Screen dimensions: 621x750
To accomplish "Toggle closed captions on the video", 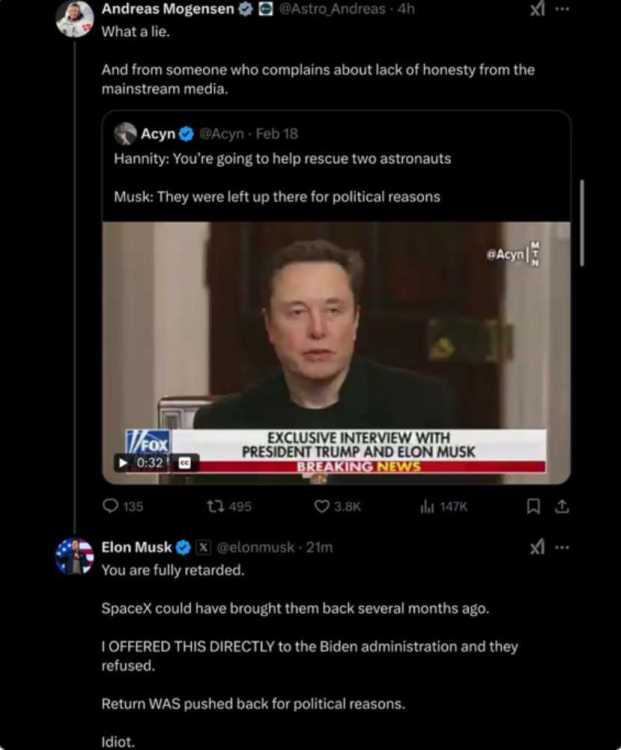I will tap(185, 463).
